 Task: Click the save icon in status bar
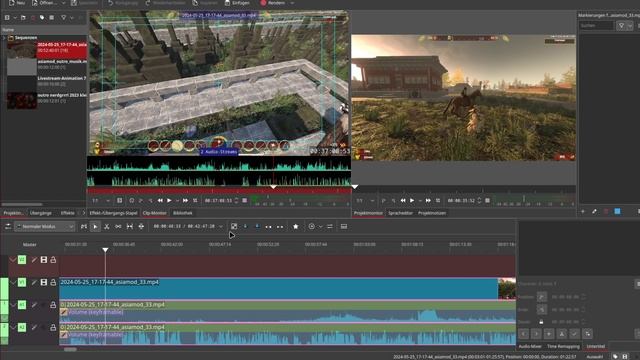click(625, 357)
